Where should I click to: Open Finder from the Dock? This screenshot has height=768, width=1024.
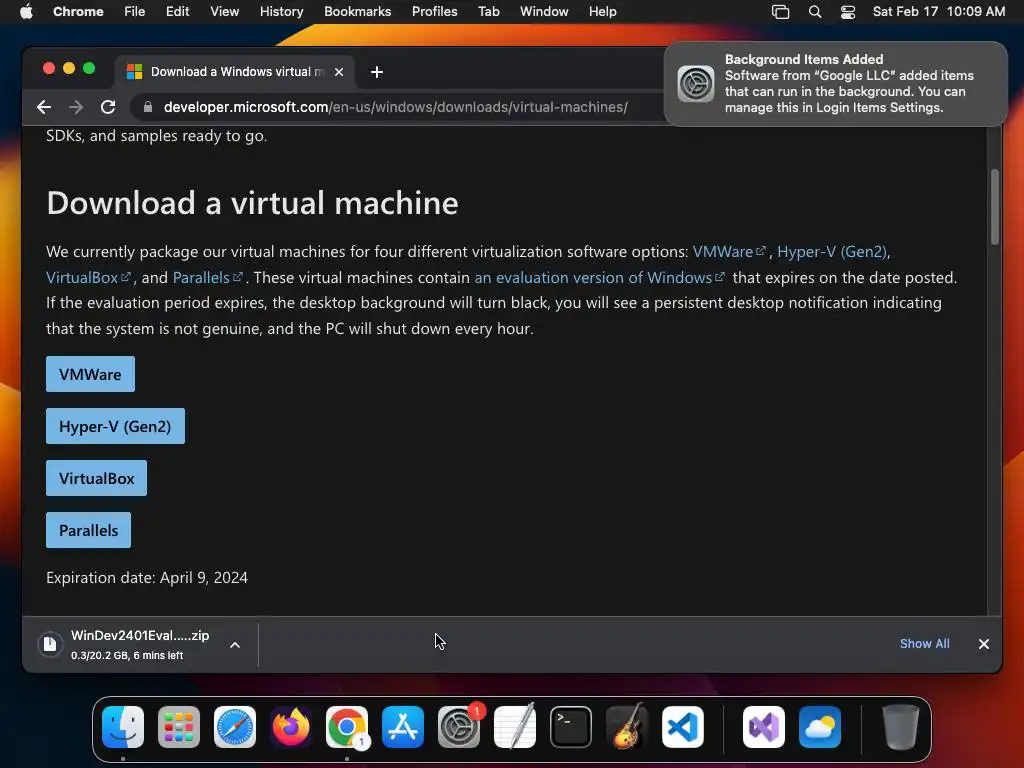click(x=123, y=727)
